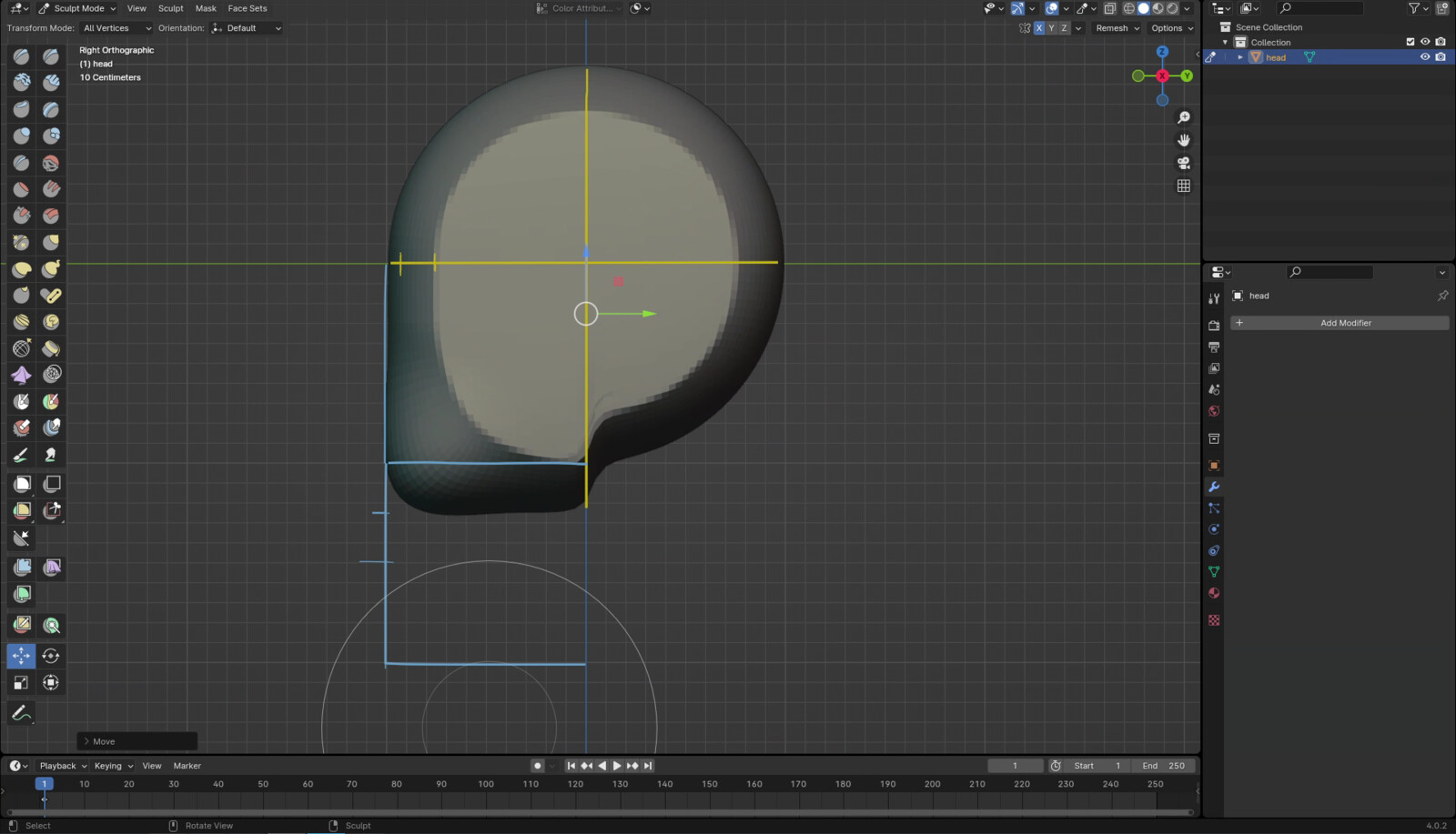Select the Annotate pencil tool
The image size is (1456, 834).
point(21,714)
